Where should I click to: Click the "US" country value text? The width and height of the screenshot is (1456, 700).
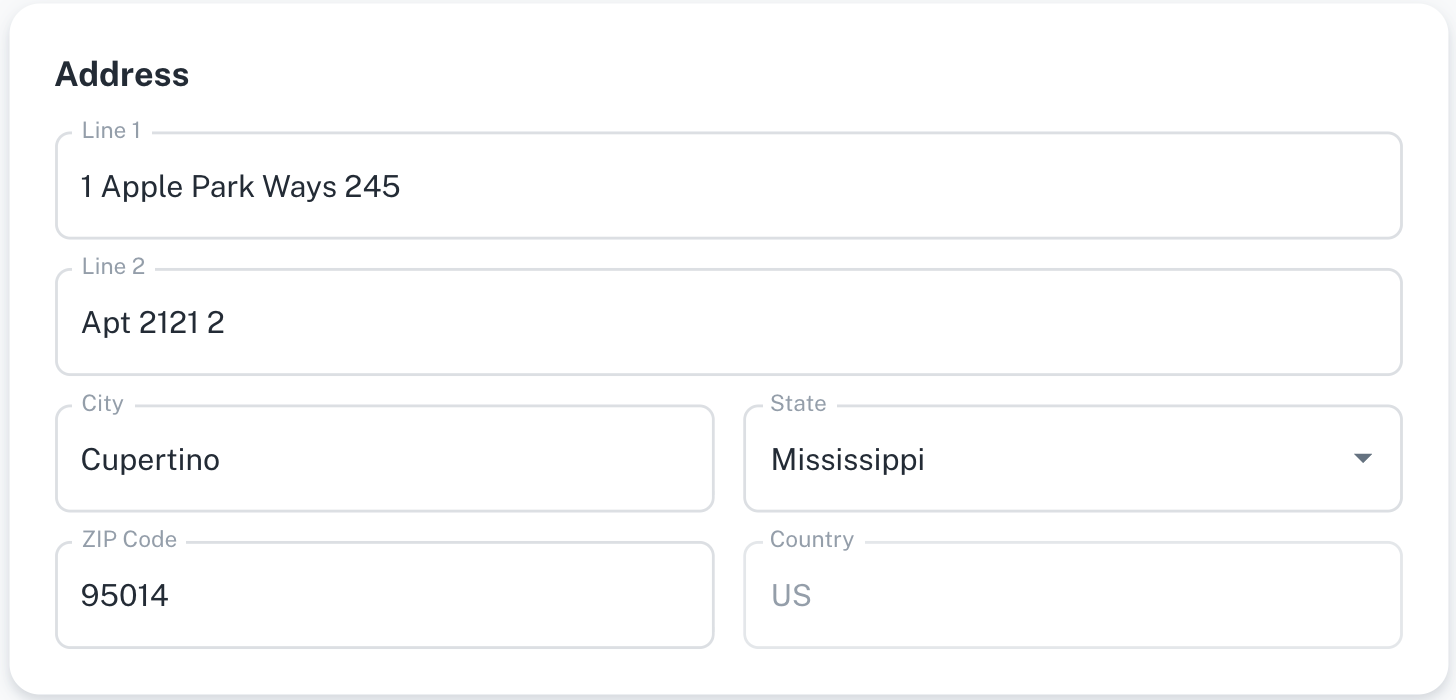790,596
